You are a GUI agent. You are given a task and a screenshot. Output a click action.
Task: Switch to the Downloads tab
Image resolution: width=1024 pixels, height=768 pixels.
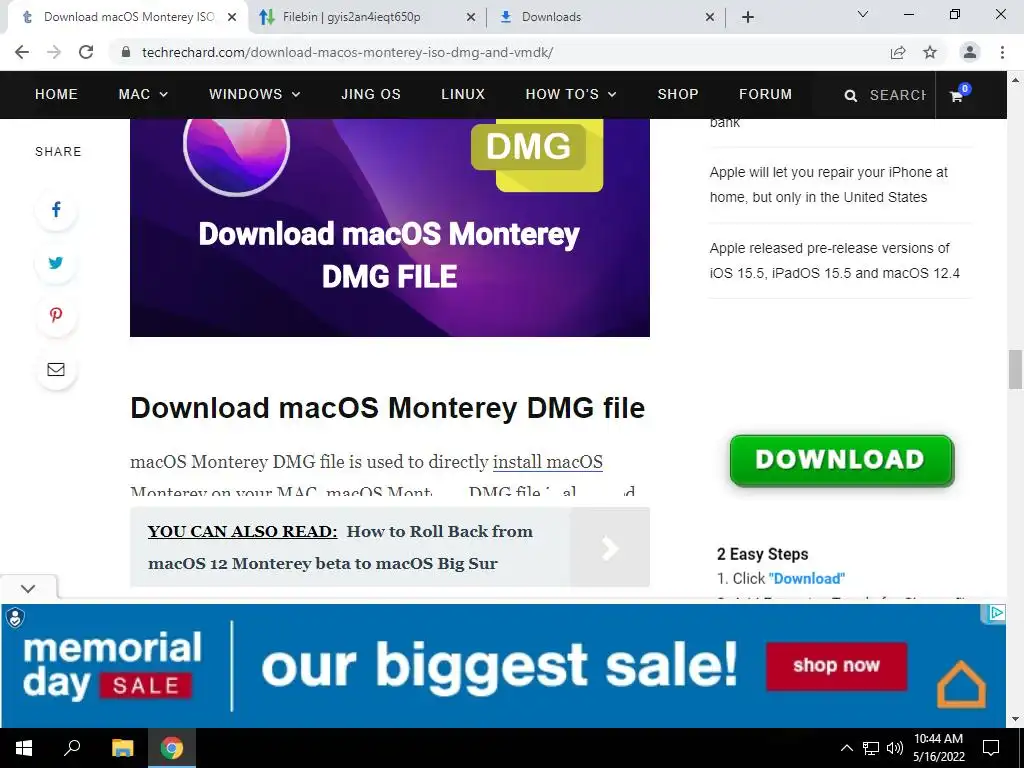(605, 17)
